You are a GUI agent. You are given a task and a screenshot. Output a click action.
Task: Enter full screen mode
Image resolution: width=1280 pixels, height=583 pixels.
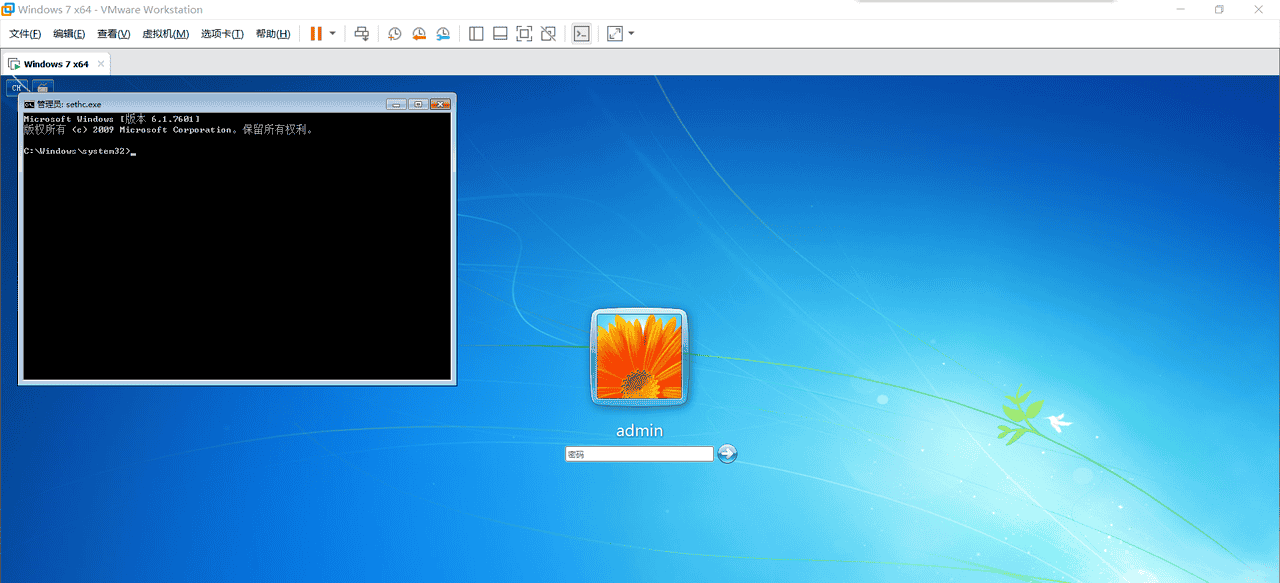pyautogui.click(x=524, y=33)
